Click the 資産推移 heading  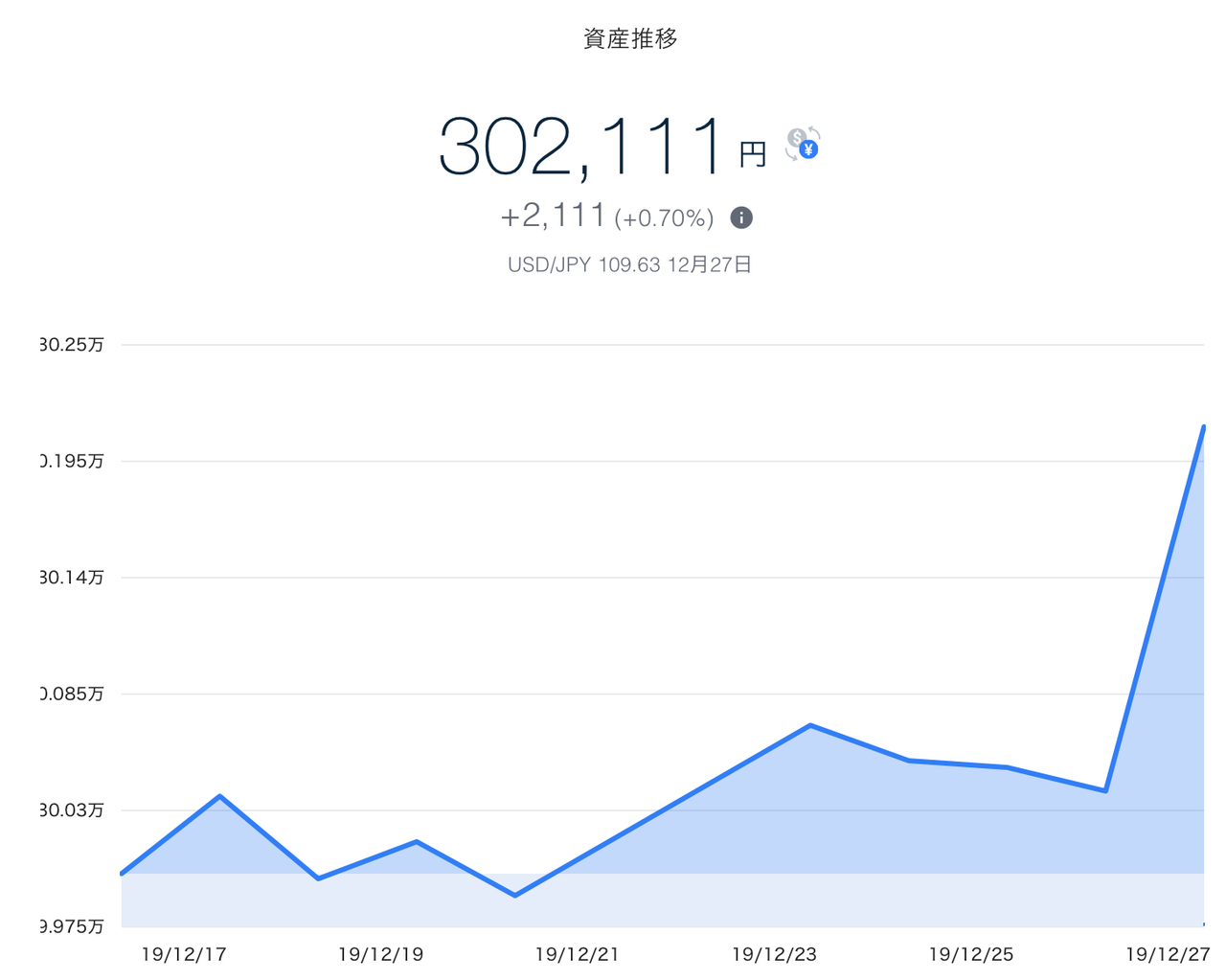(x=631, y=39)
